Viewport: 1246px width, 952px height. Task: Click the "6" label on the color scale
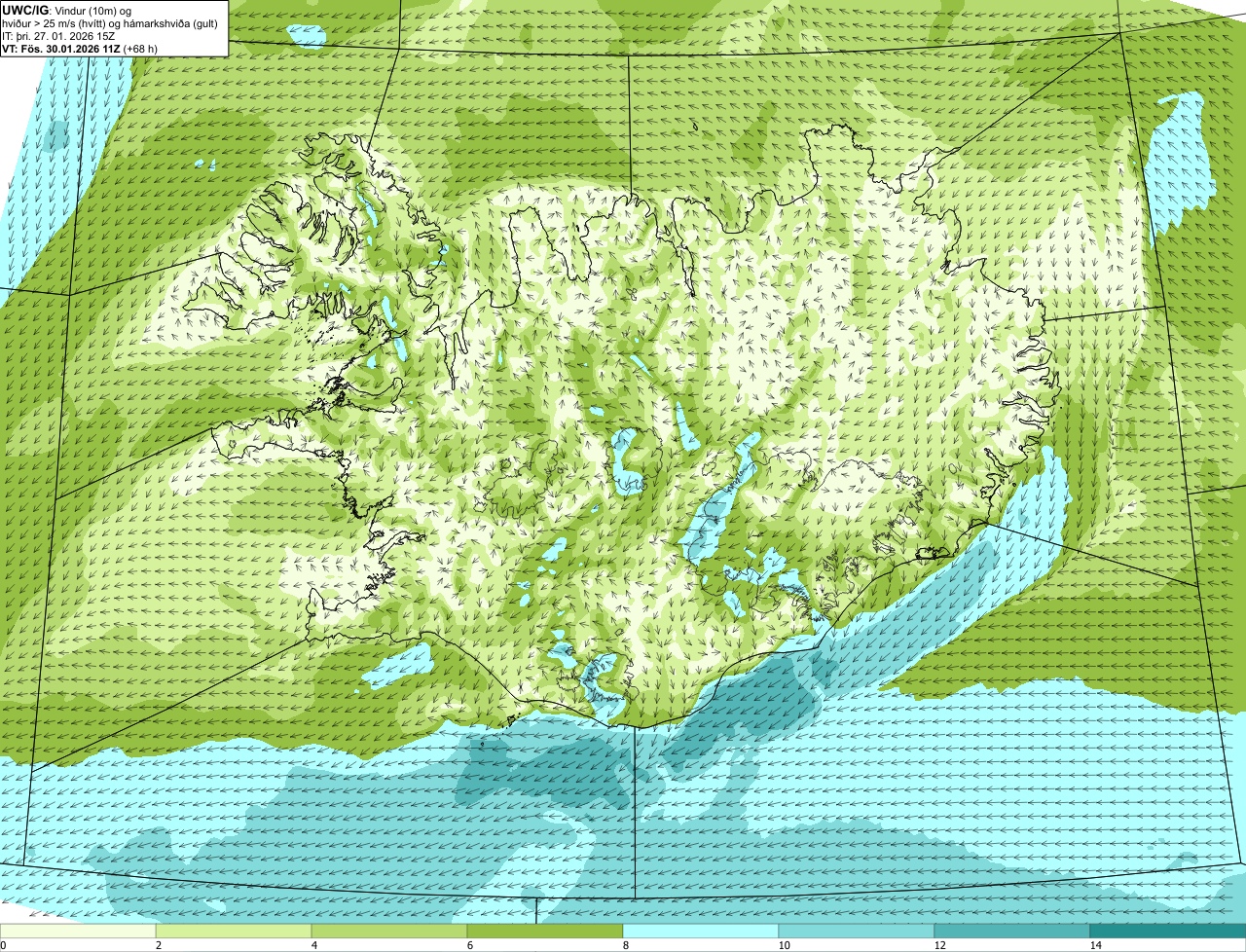(469, 945)
